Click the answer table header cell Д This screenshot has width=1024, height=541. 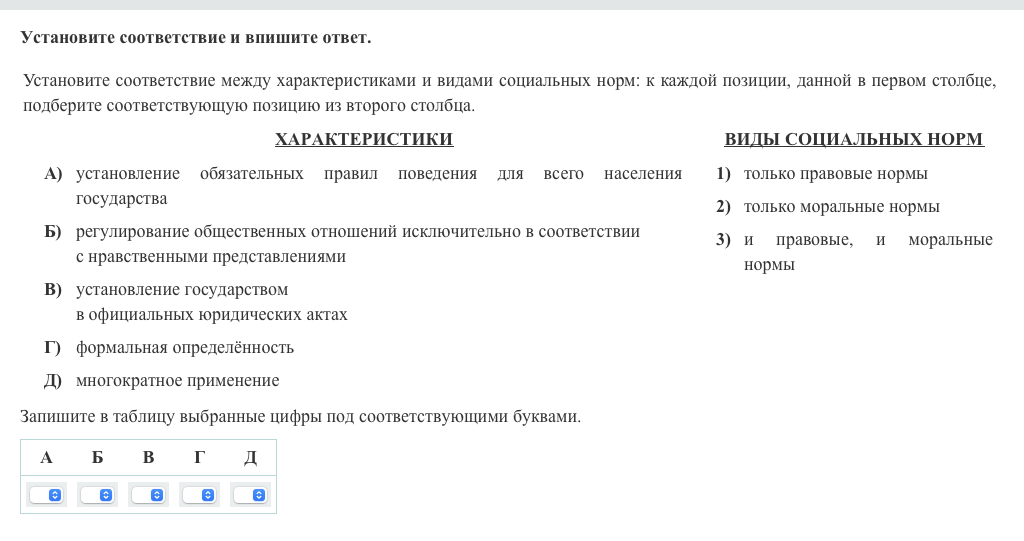coord(250,458)
